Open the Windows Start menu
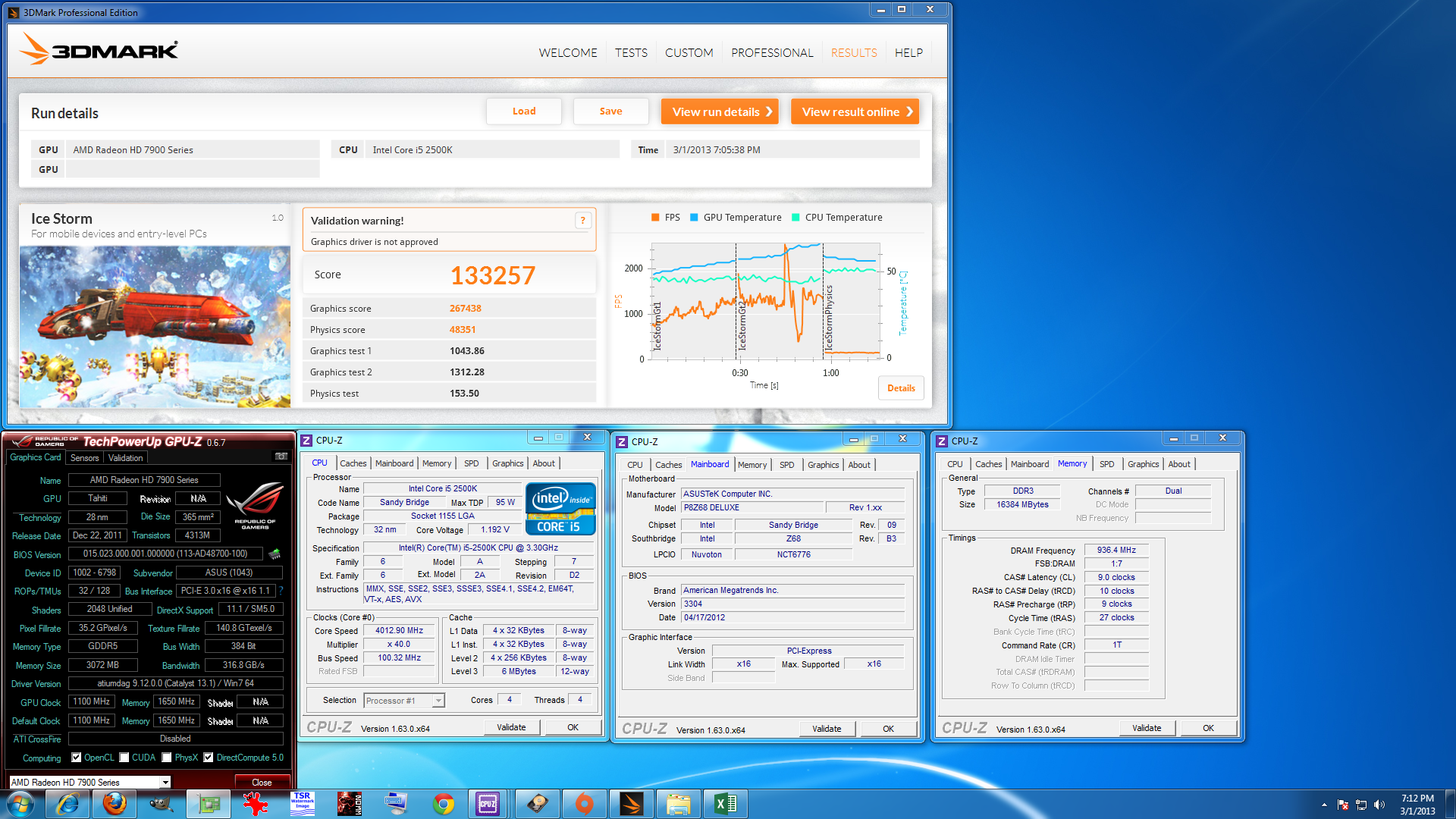The image size is (1456, 819). point(20,804)
